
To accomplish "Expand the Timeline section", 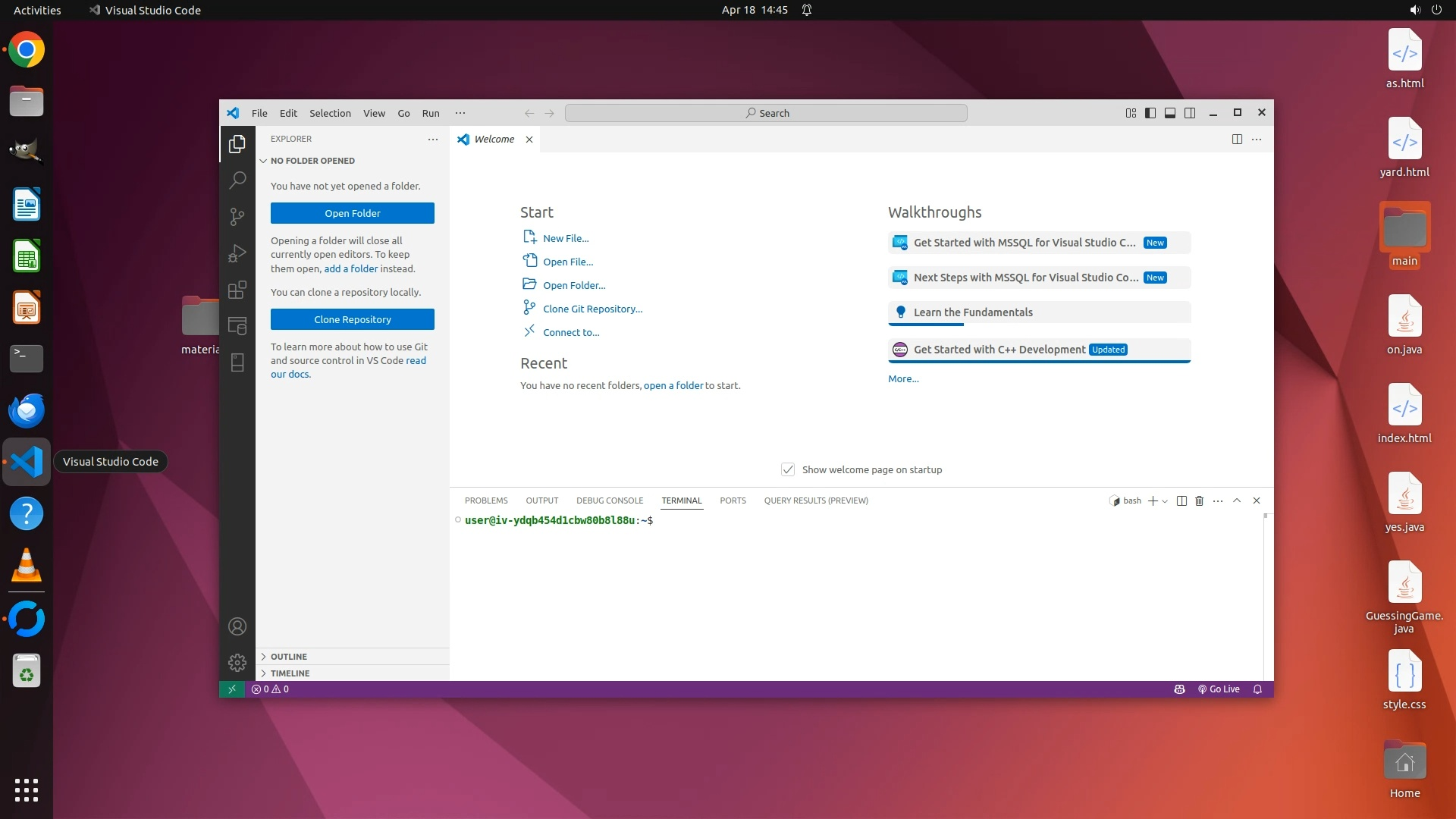I will point(290,673).
